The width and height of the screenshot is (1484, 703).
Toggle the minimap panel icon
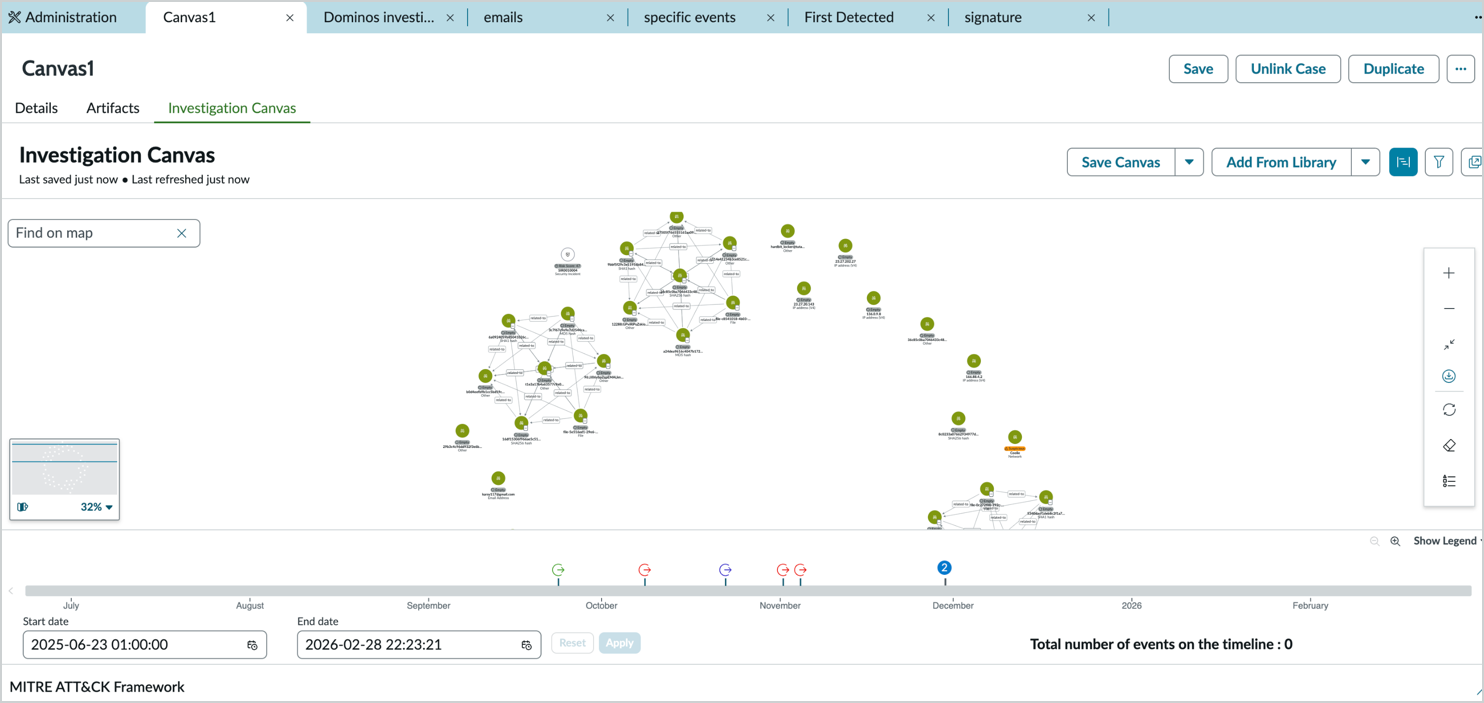coord(22,507)
